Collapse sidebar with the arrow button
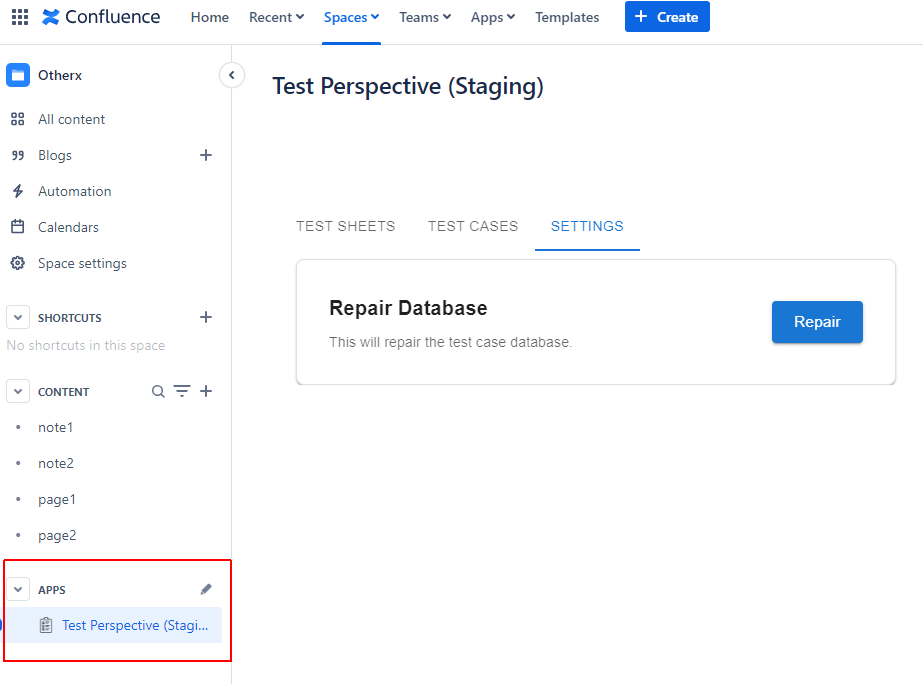 (232, 75)
